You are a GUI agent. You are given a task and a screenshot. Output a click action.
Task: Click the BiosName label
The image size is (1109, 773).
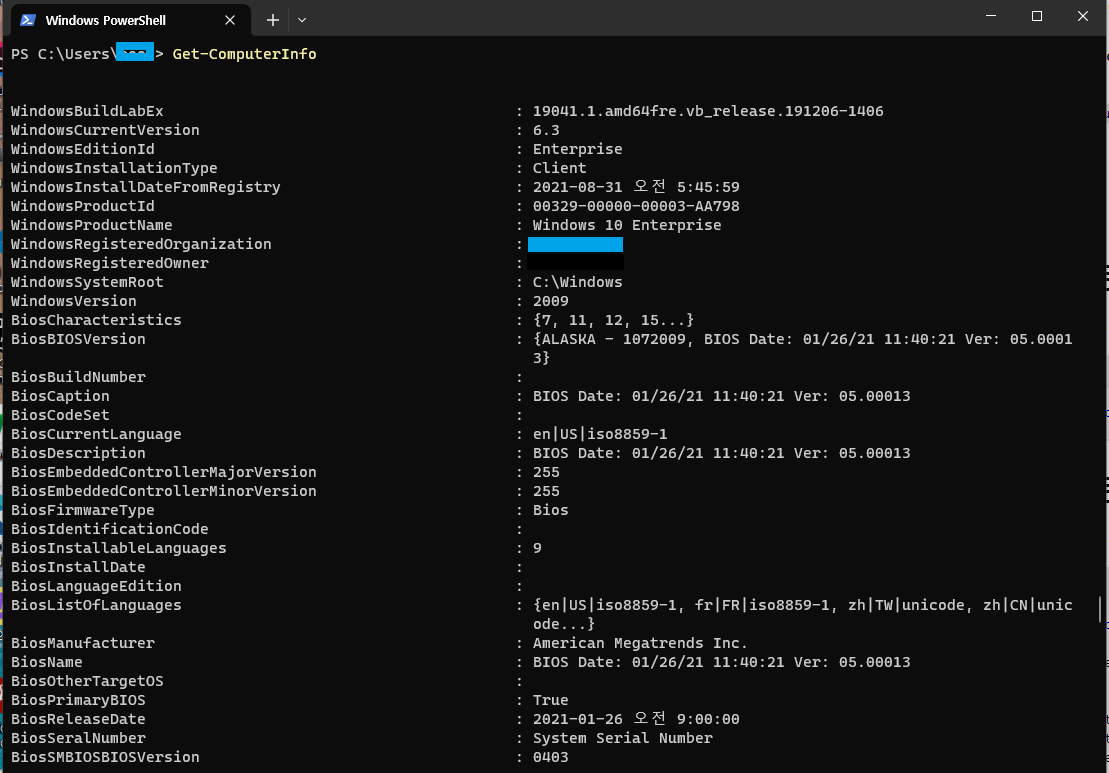click(47, 663)
